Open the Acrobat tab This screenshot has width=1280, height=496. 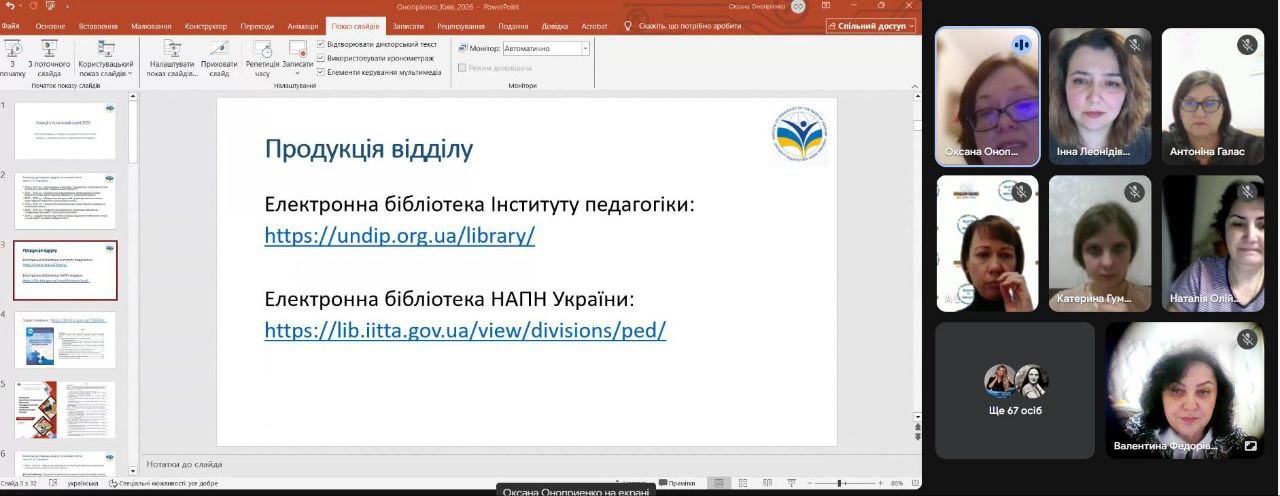(594, 26)
